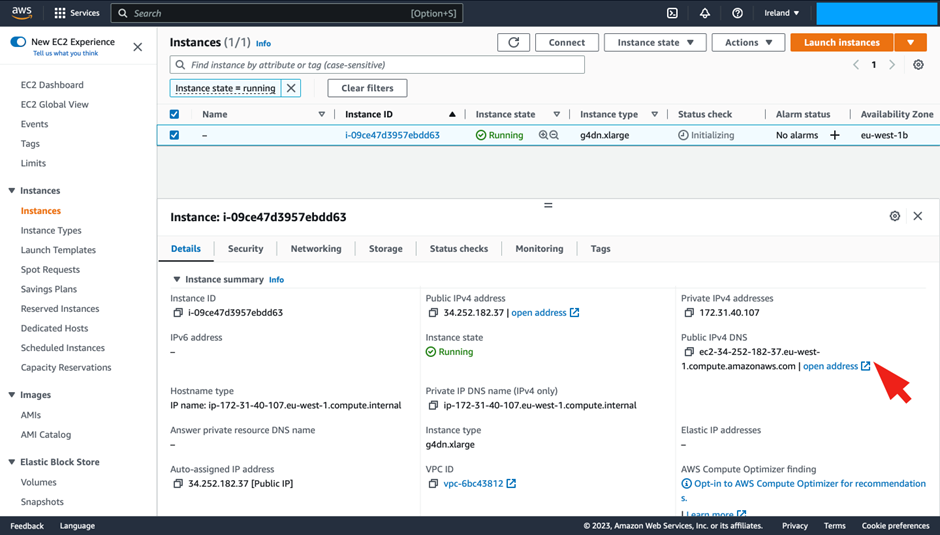Open the Services grid menu
The height and width of the screenshot is (535, 940).
pyautogui.click(x=77, y=13)
